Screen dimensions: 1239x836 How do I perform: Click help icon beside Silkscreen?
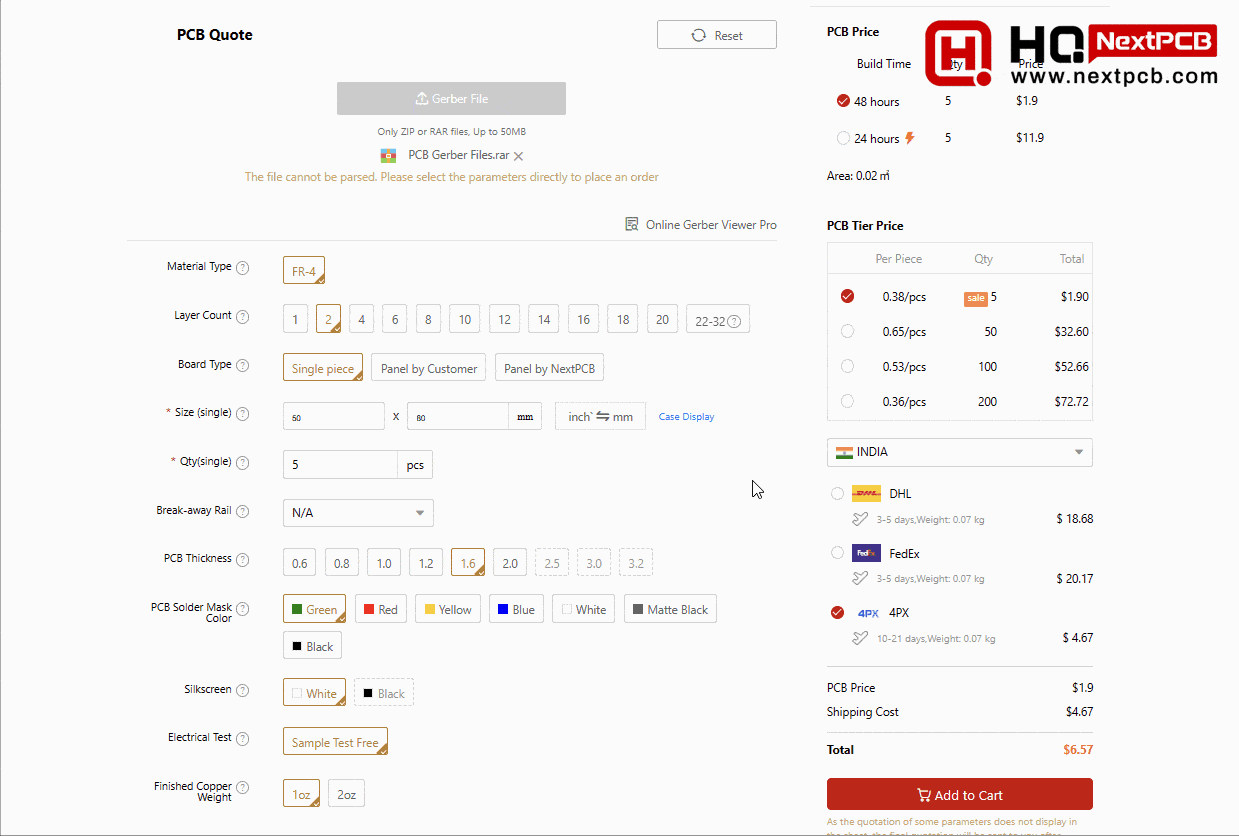pyautogui.click(x=242, y=691)
